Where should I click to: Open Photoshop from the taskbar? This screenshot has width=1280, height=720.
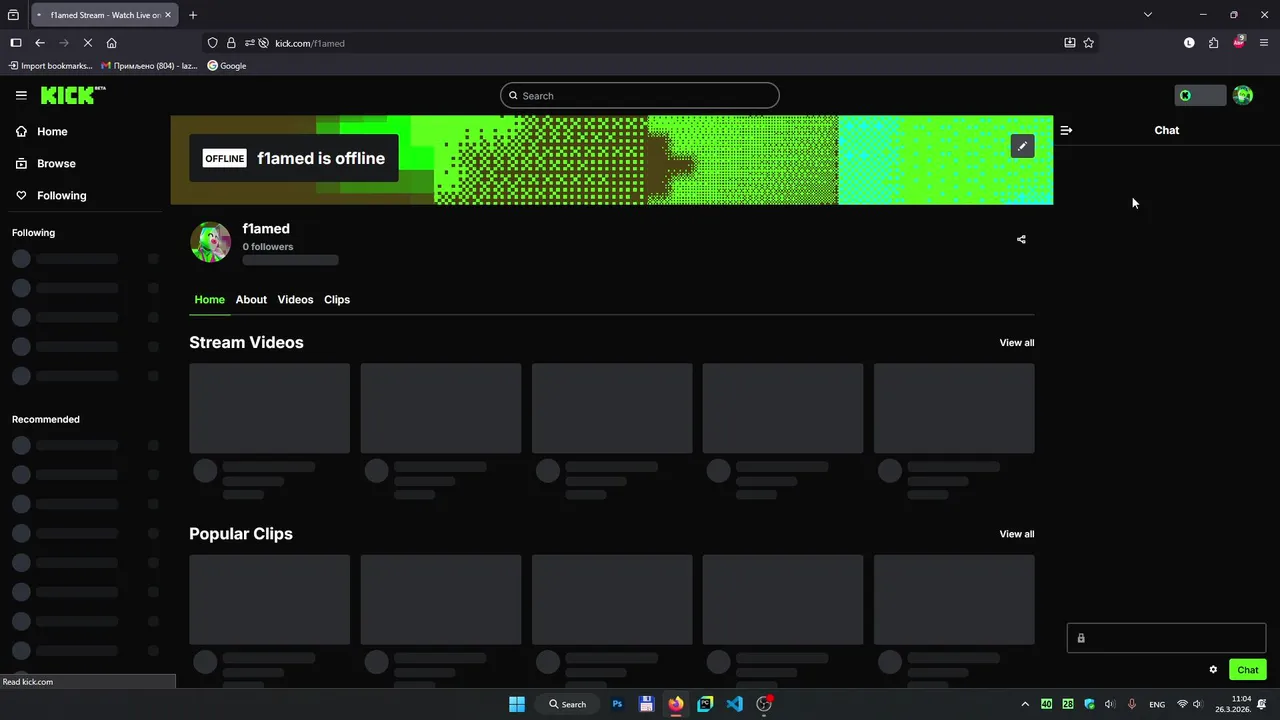617,704
